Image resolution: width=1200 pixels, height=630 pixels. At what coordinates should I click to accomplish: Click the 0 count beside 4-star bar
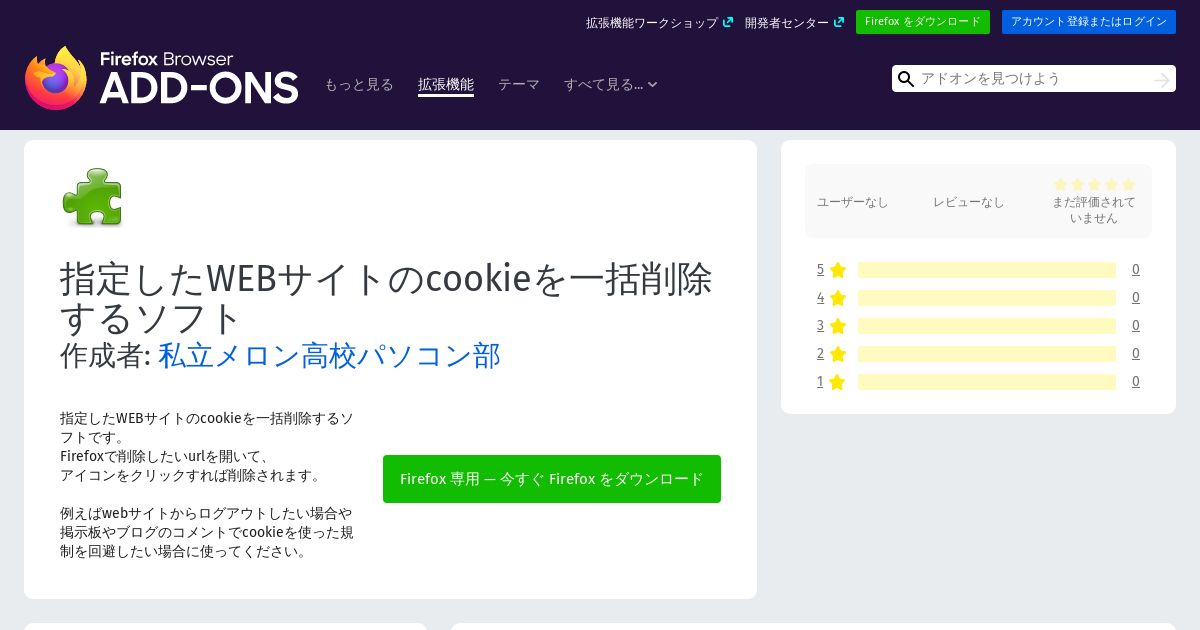coord(1136,298)
